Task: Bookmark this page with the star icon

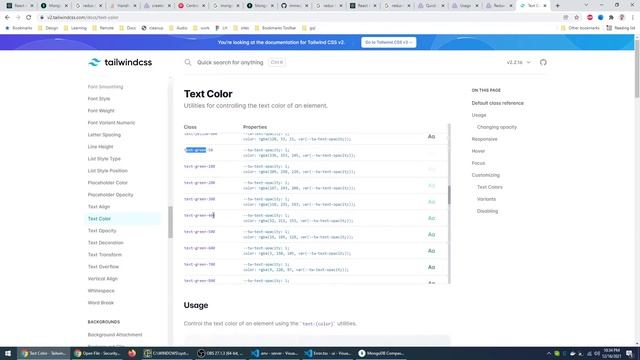Action: coord(576,18)
